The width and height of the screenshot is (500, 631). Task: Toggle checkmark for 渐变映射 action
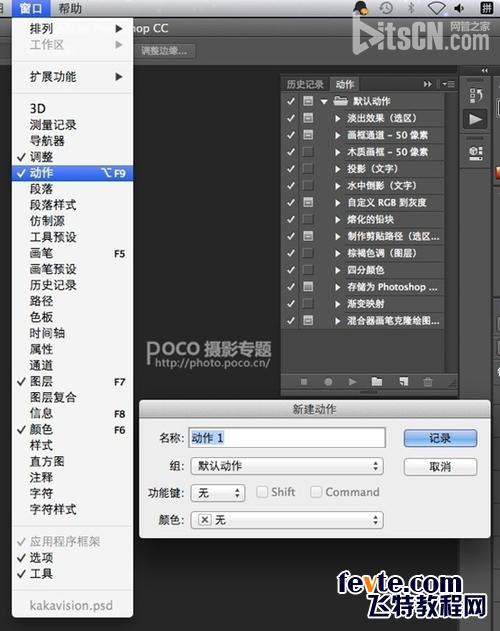tap(291, 304)
